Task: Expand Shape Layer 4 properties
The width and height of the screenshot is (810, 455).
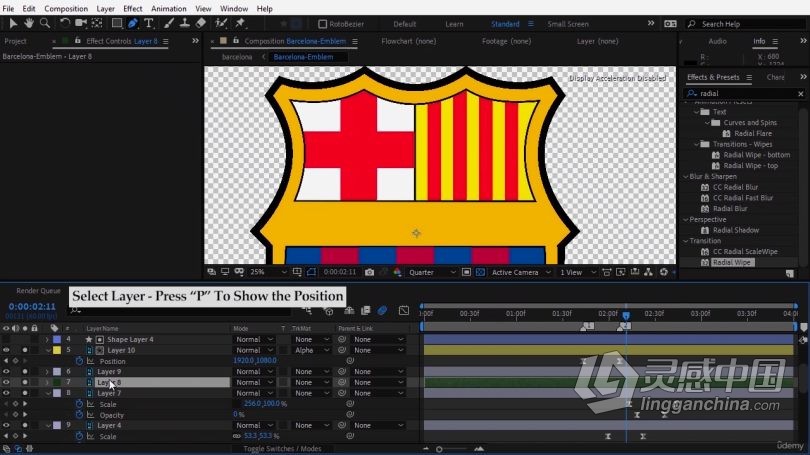Action: click(47, 340)
